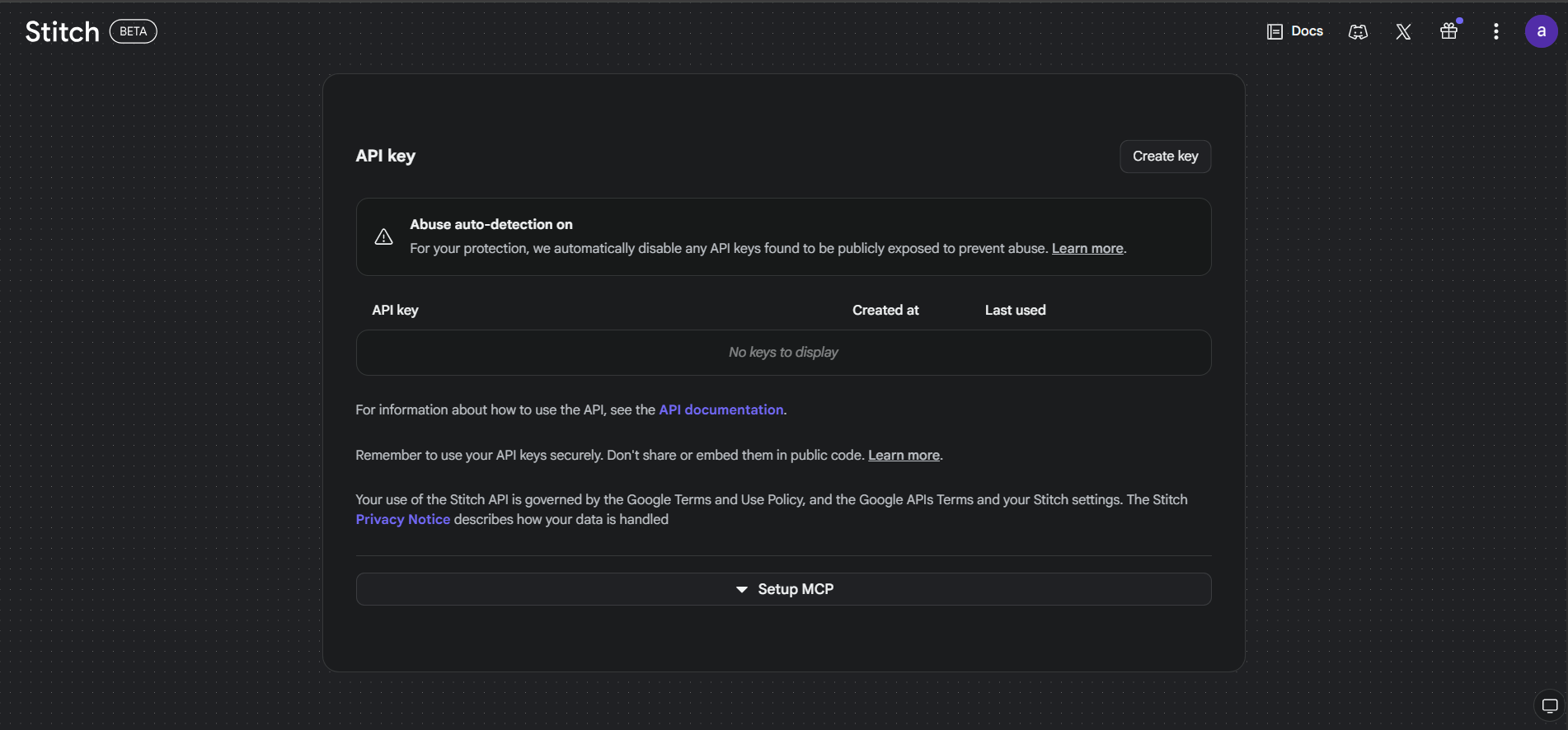Click the feedback icon at bottom right
Screen dimensions: 1568x730
(x=1549, y=705)
